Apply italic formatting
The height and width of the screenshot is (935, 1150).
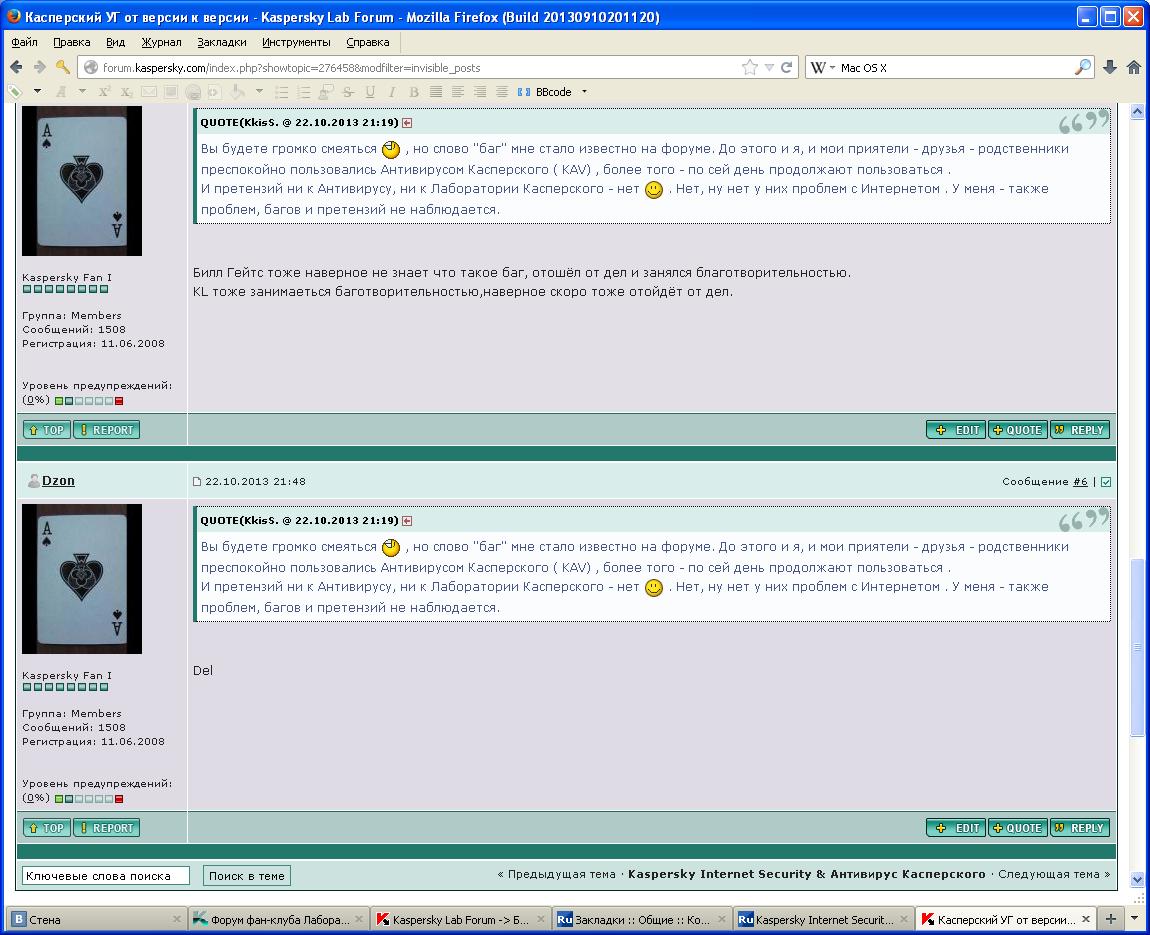tap(392, 92)
